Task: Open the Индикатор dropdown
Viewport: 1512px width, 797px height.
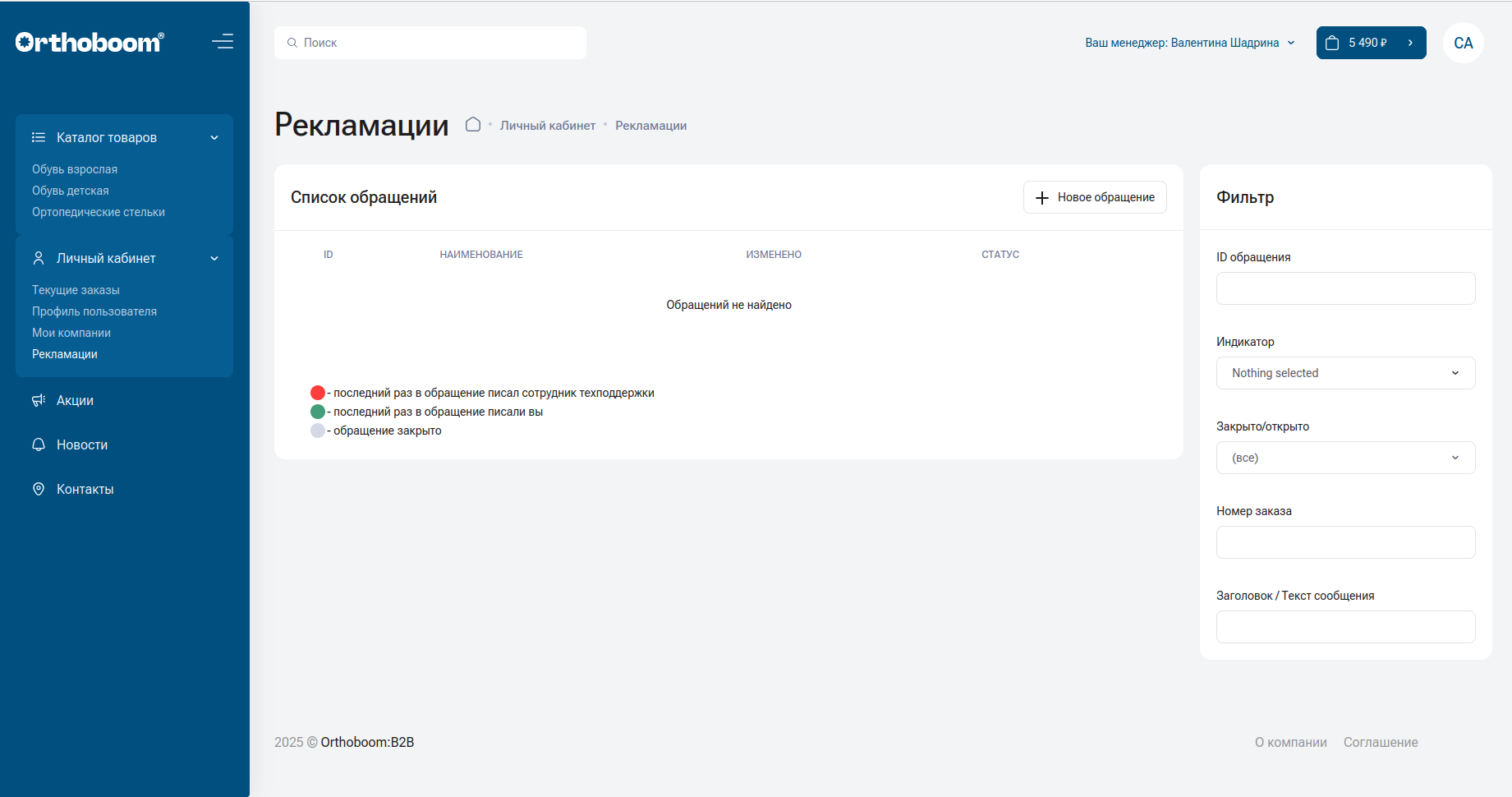Action: click(1345, 373)
